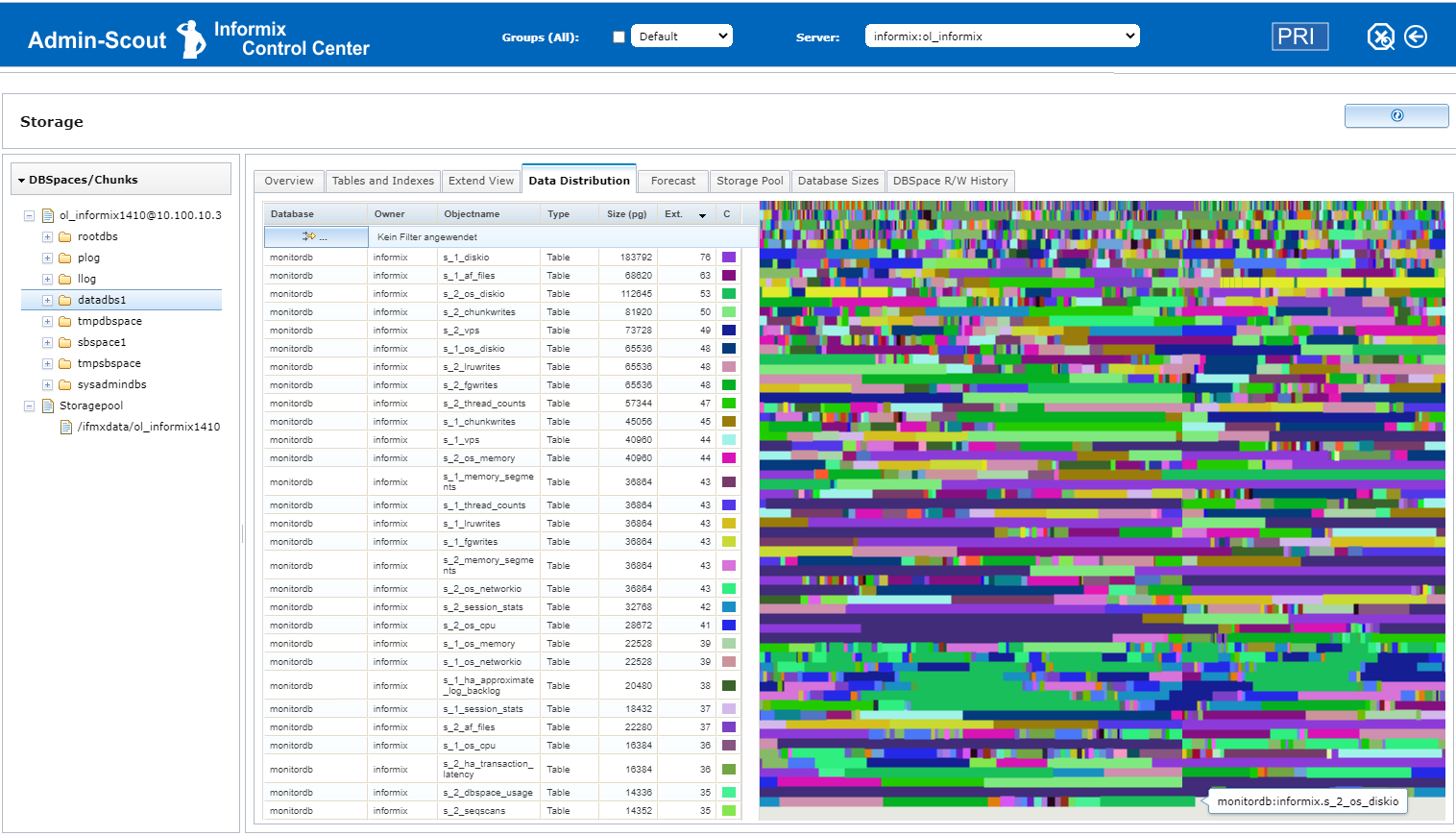Click the s_2_chunkwrites object name cell
This screenshot has height=836, width=1456.
coord(488,312)
